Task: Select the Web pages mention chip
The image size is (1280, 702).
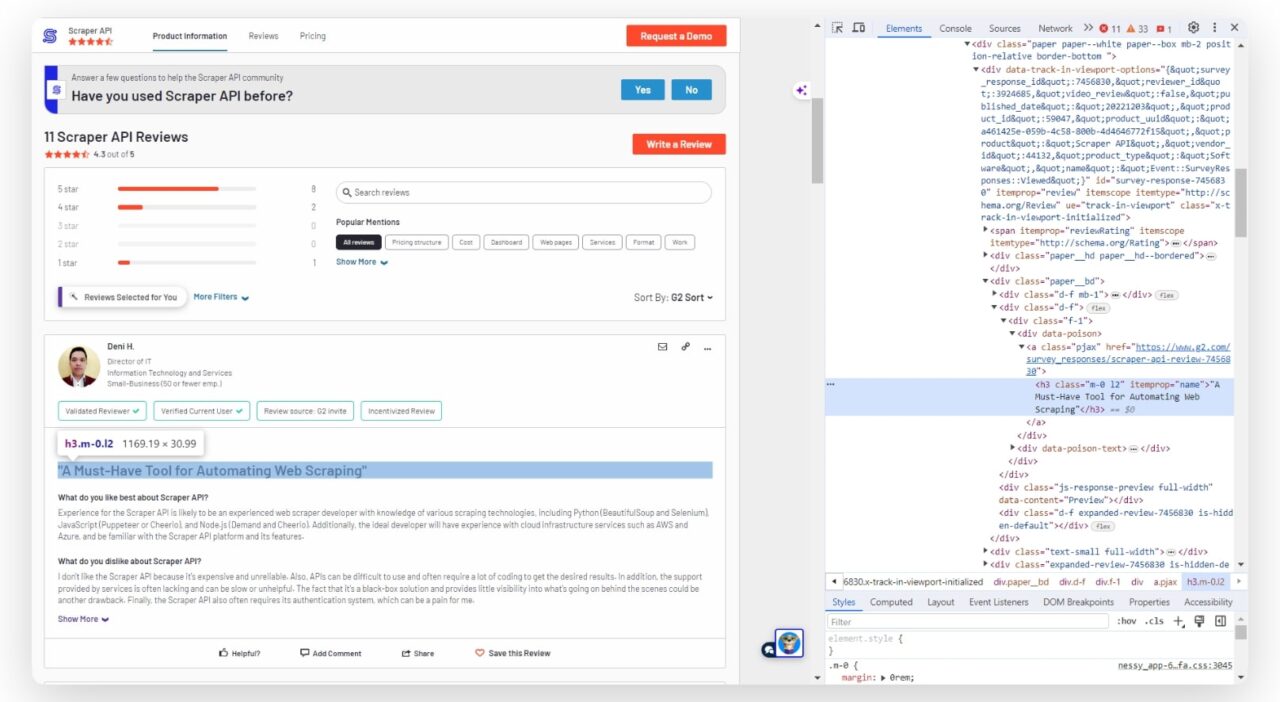Action: tap(557, 242)
